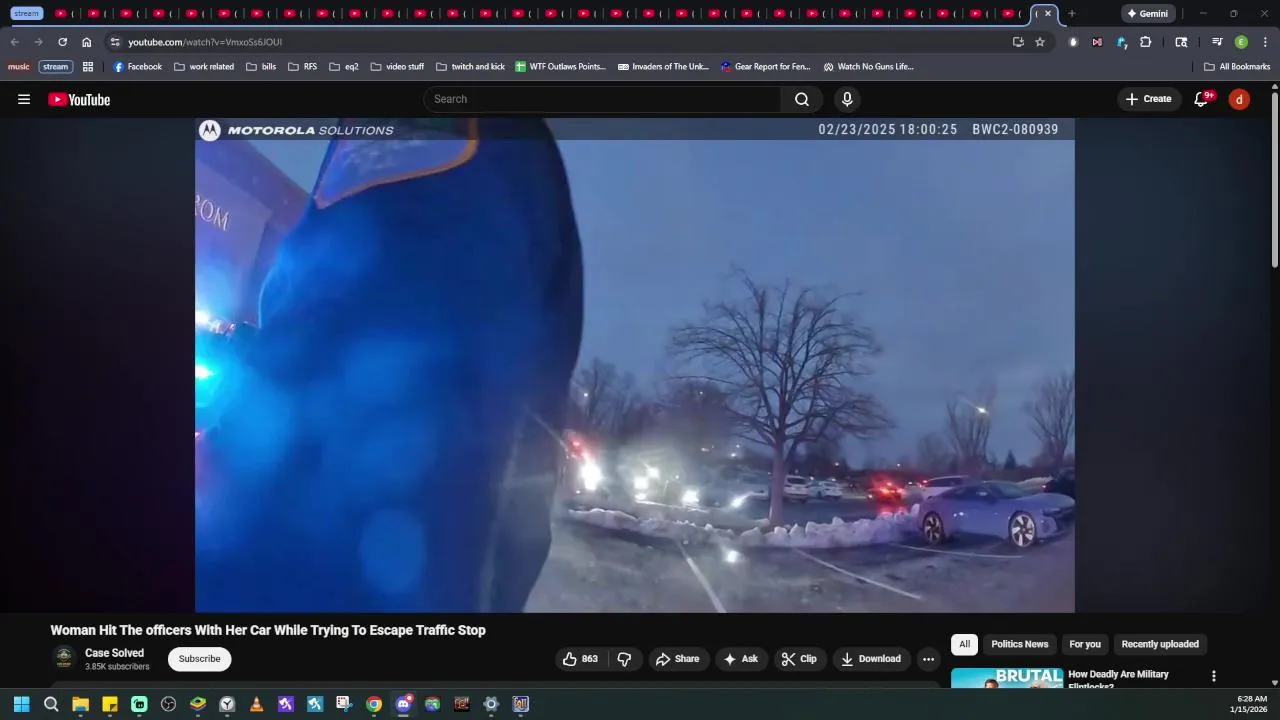Go to browser home page
Viewport: 1280px width, 720px height.
click(86, 42)
